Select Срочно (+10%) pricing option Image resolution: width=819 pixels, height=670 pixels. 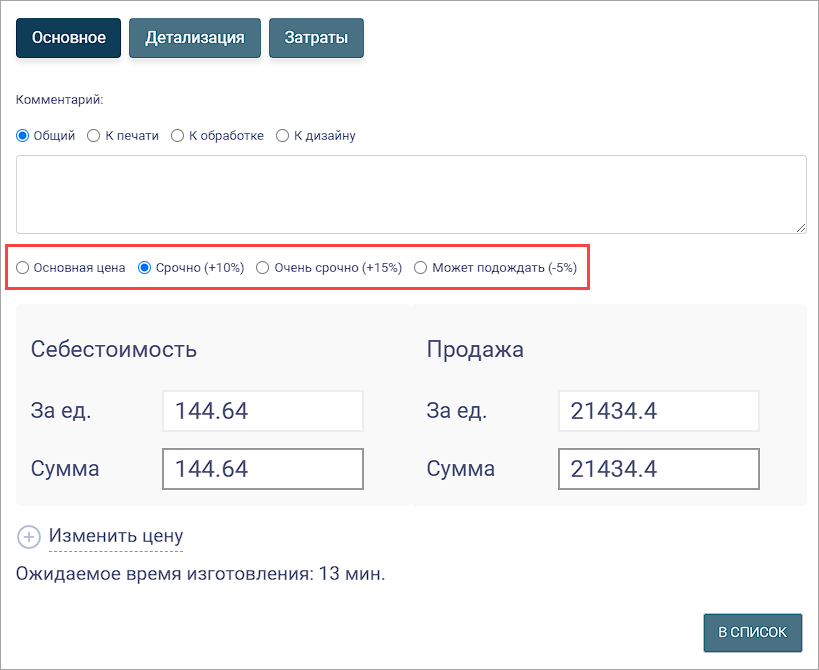pos(144,268)
